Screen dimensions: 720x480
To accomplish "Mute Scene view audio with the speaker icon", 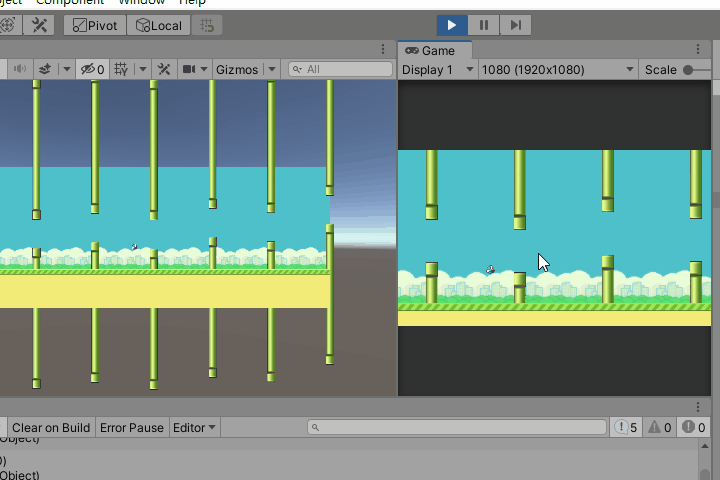I will pos(19,69).
